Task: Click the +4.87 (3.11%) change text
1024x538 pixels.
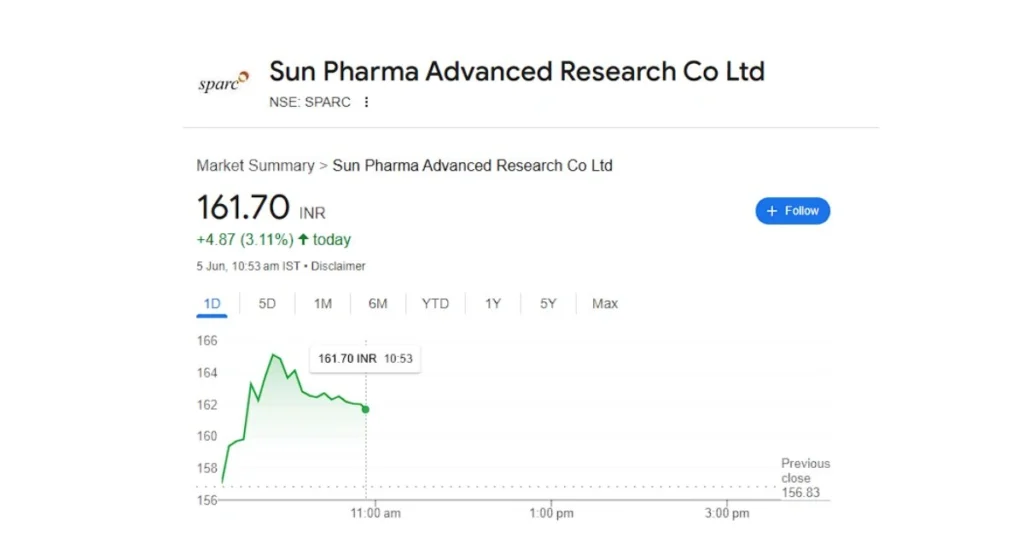Action: (x=245, y=240)
